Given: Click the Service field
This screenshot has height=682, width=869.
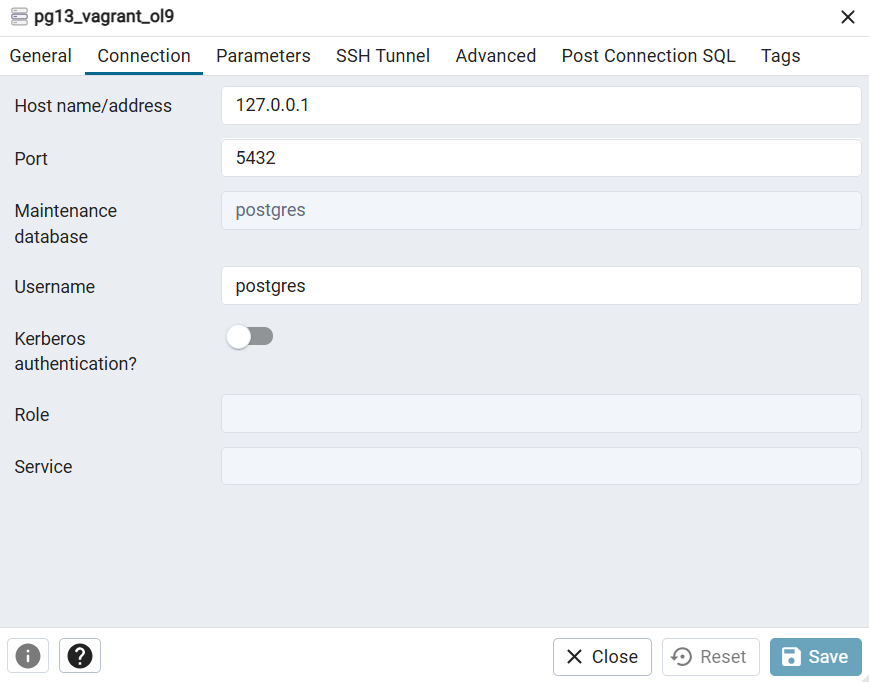Looking at the screenshot, I should click(x=541, y=466).
